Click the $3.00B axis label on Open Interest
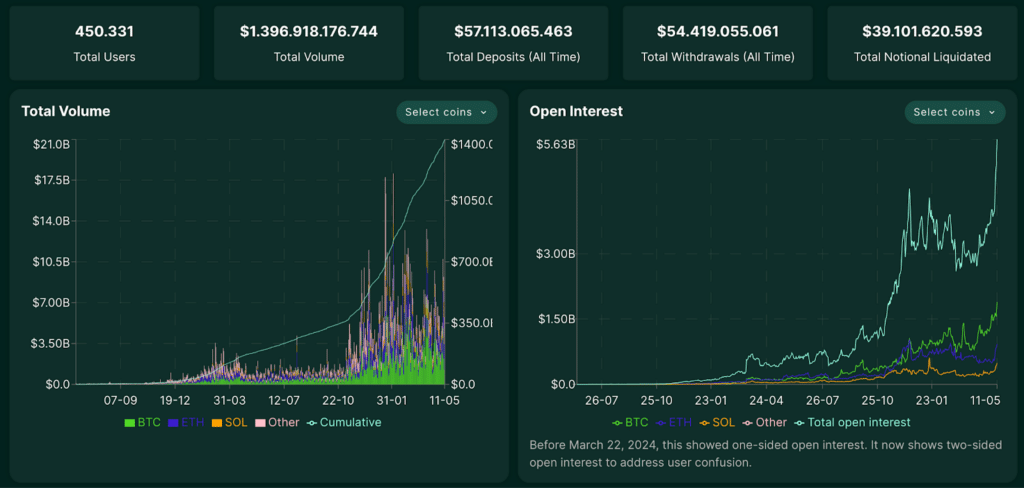This screenshot has height=488, width=1024. click(x=555, y=253)
